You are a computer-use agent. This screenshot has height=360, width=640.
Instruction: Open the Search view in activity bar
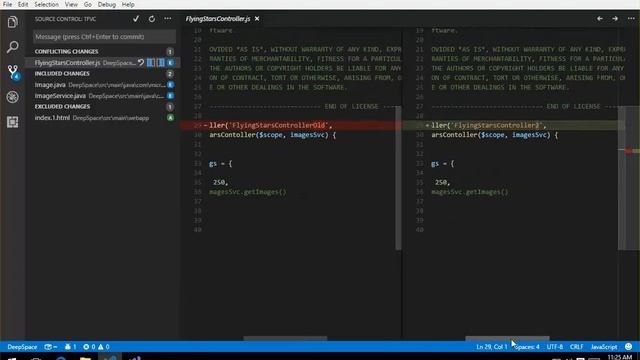pos(12,47)
